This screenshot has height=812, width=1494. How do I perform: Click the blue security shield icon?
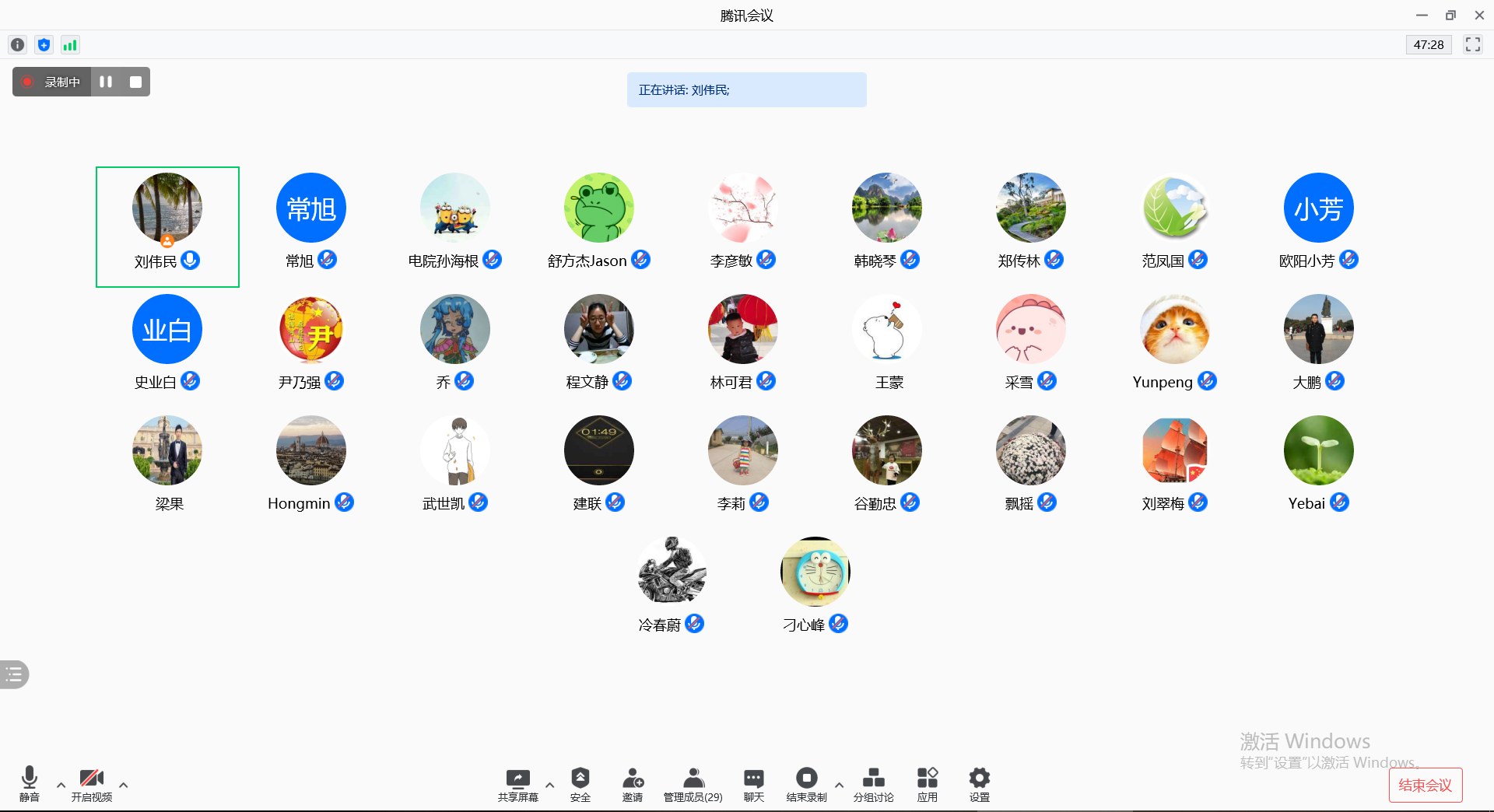coord(44,45)
